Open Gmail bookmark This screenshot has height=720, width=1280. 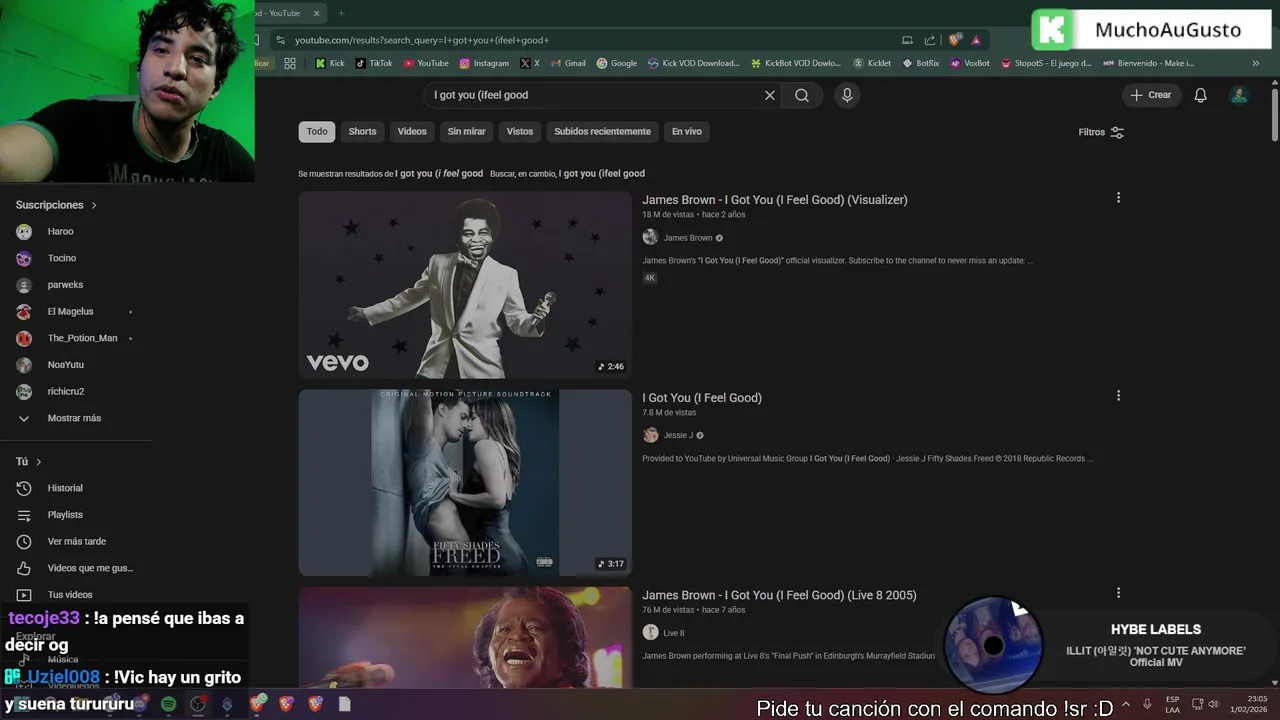pyautogui.click(x=568, y=63)
